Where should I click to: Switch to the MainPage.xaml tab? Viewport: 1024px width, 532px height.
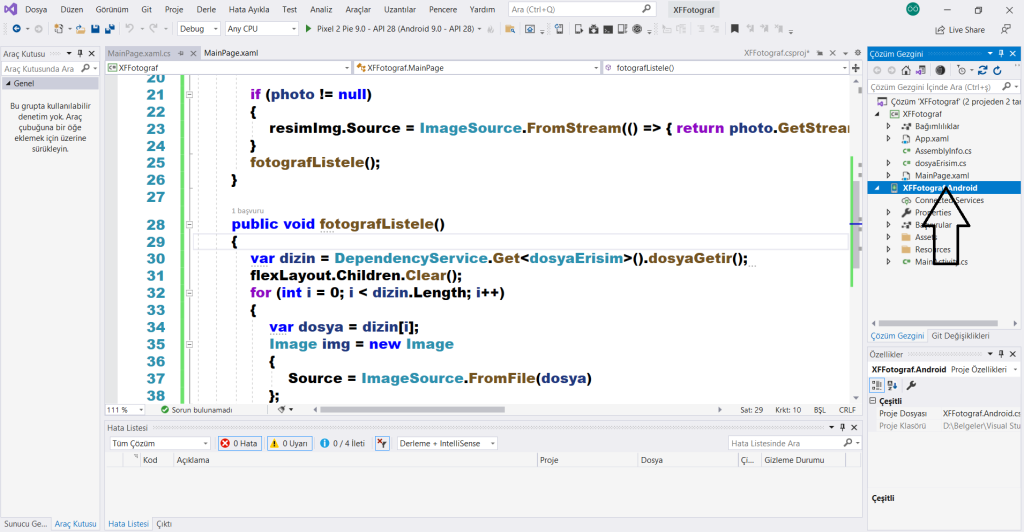pos(231,52)
